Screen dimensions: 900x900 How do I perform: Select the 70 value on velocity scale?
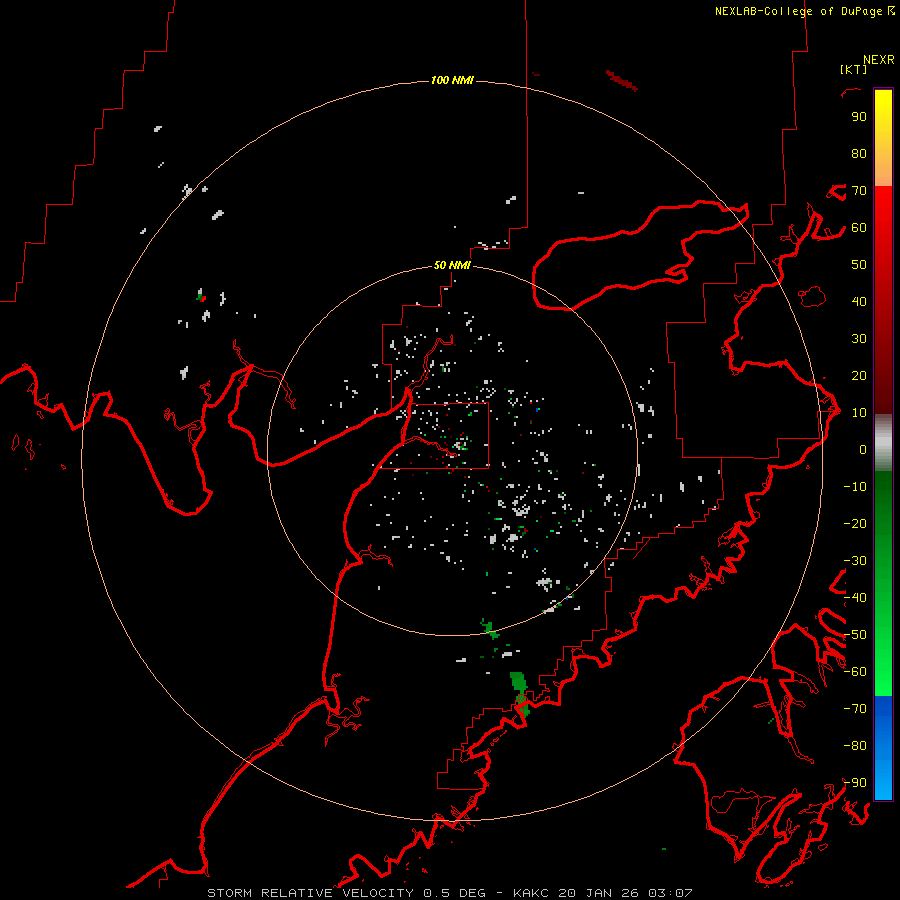(x=859, y=191)
